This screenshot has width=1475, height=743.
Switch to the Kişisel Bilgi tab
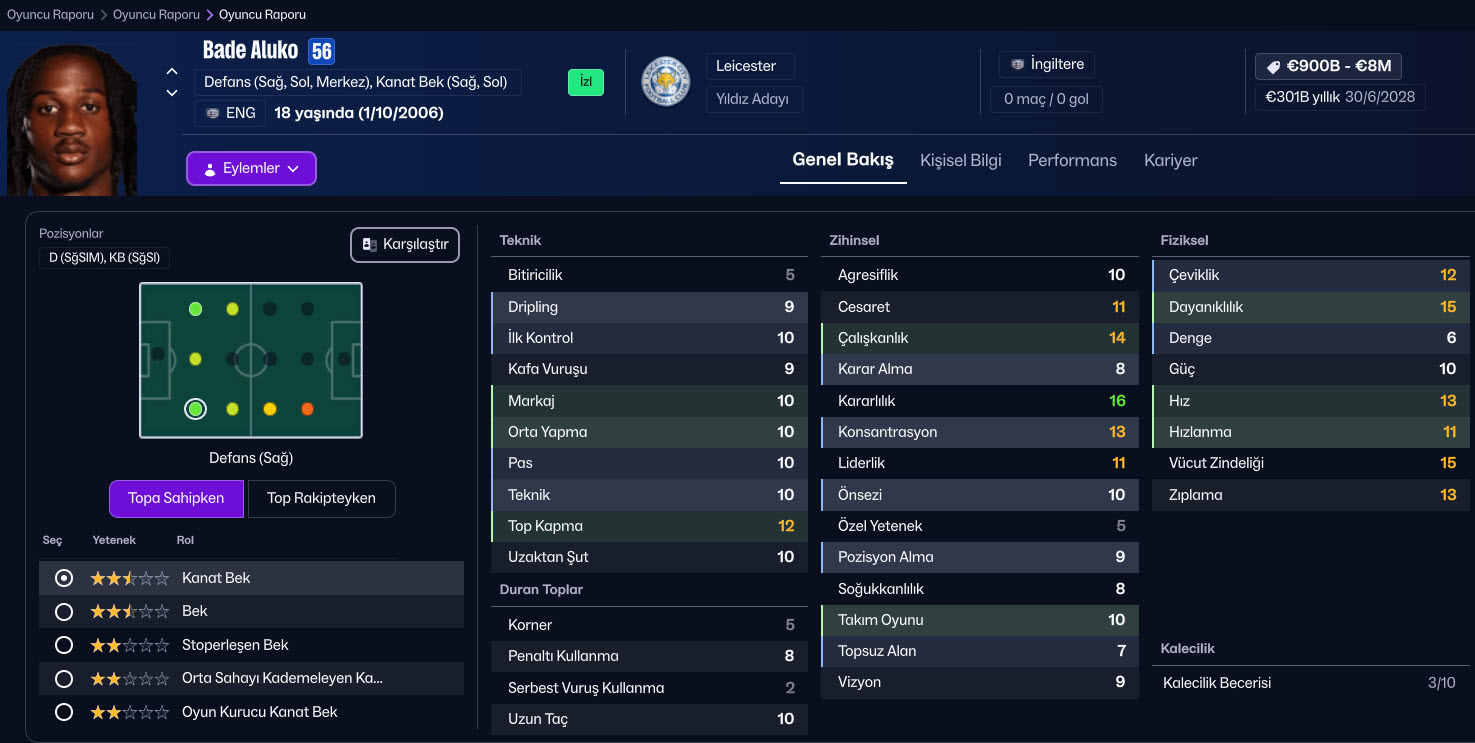(960, 160)
